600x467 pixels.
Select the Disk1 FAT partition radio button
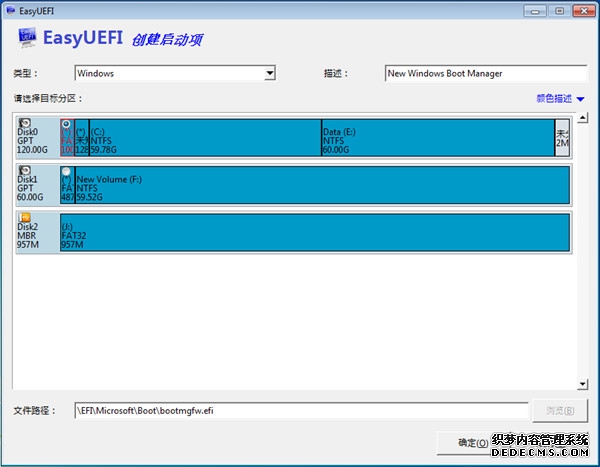pyautogui.click(x=66, y=172)
